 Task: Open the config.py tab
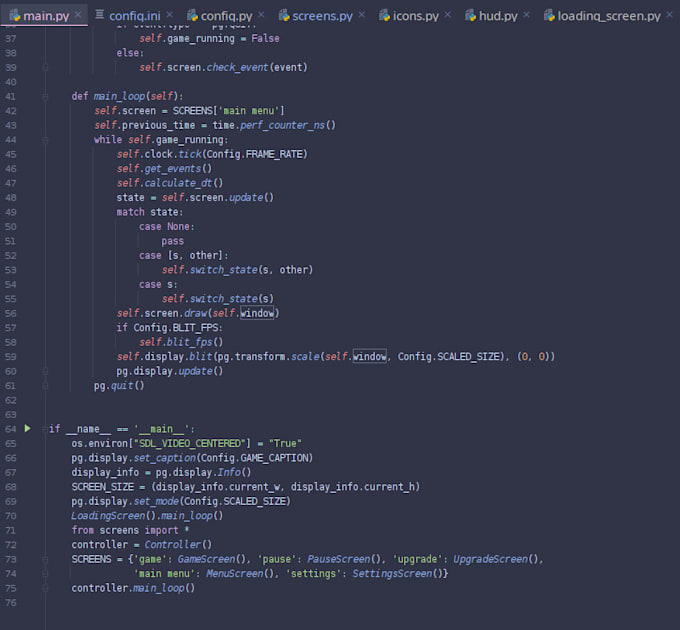point(226,16)
